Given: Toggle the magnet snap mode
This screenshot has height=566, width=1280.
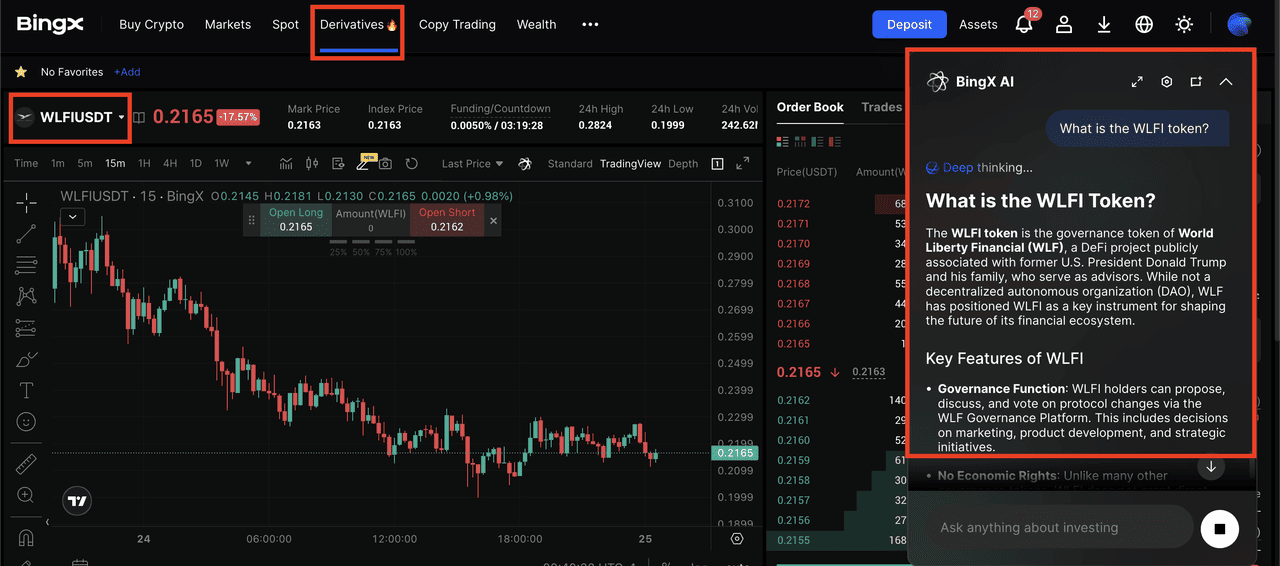Looking at the screenshot, I should tap(26, 538).
